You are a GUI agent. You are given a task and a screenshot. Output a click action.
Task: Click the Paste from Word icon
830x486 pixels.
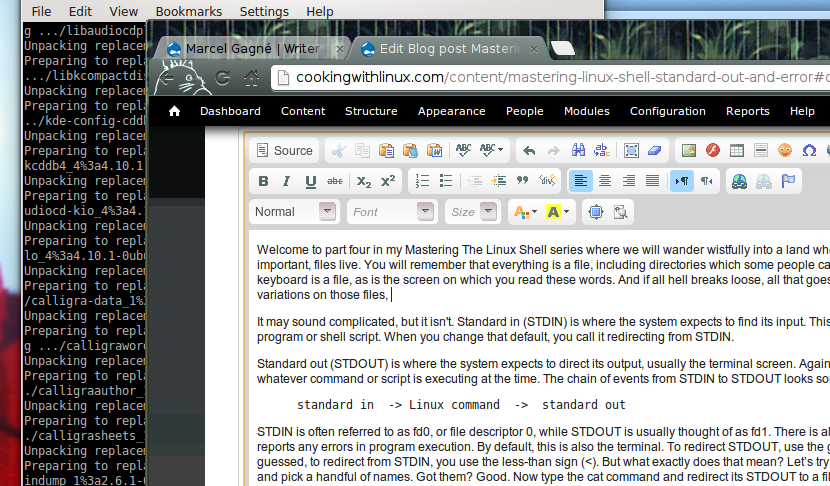(x=435, y=151)
